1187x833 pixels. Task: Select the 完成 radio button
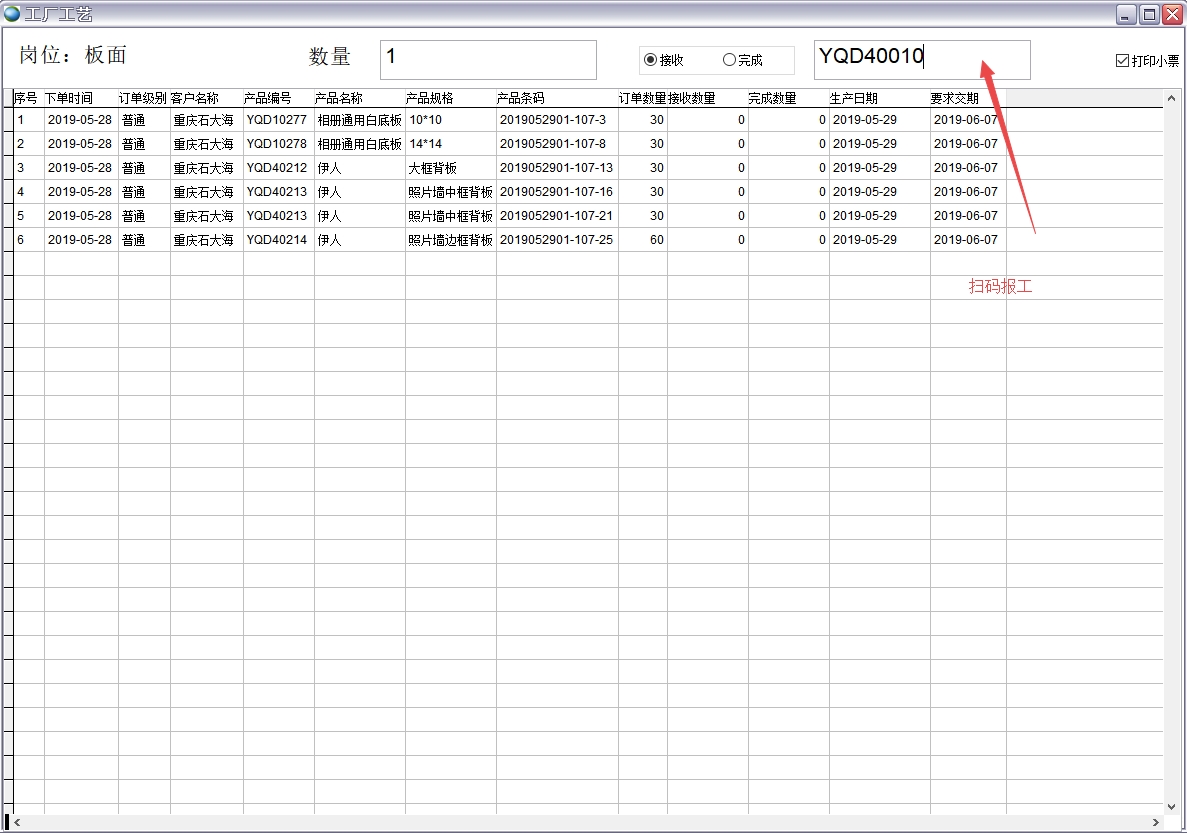[x=729, y=60]
